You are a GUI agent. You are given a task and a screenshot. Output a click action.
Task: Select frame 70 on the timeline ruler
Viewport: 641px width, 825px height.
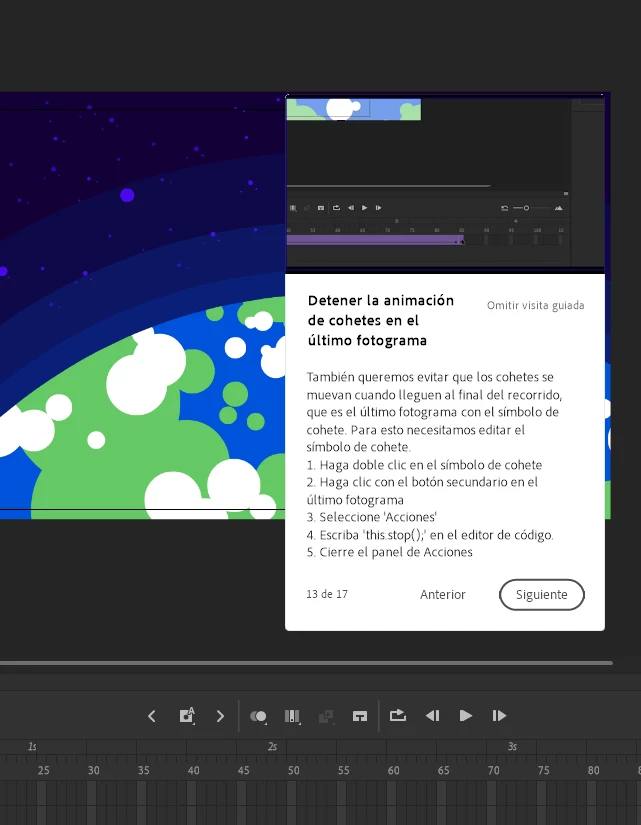point(493,770)
